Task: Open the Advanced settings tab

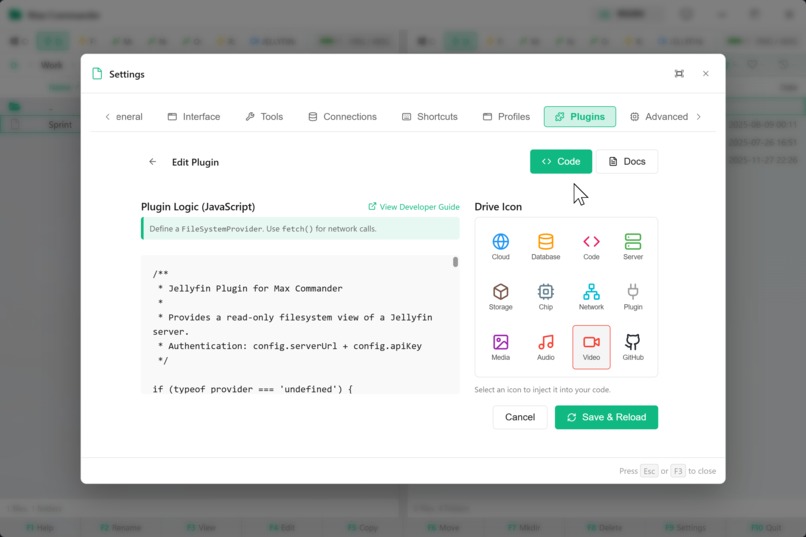Action: click(x=659, y=117)
